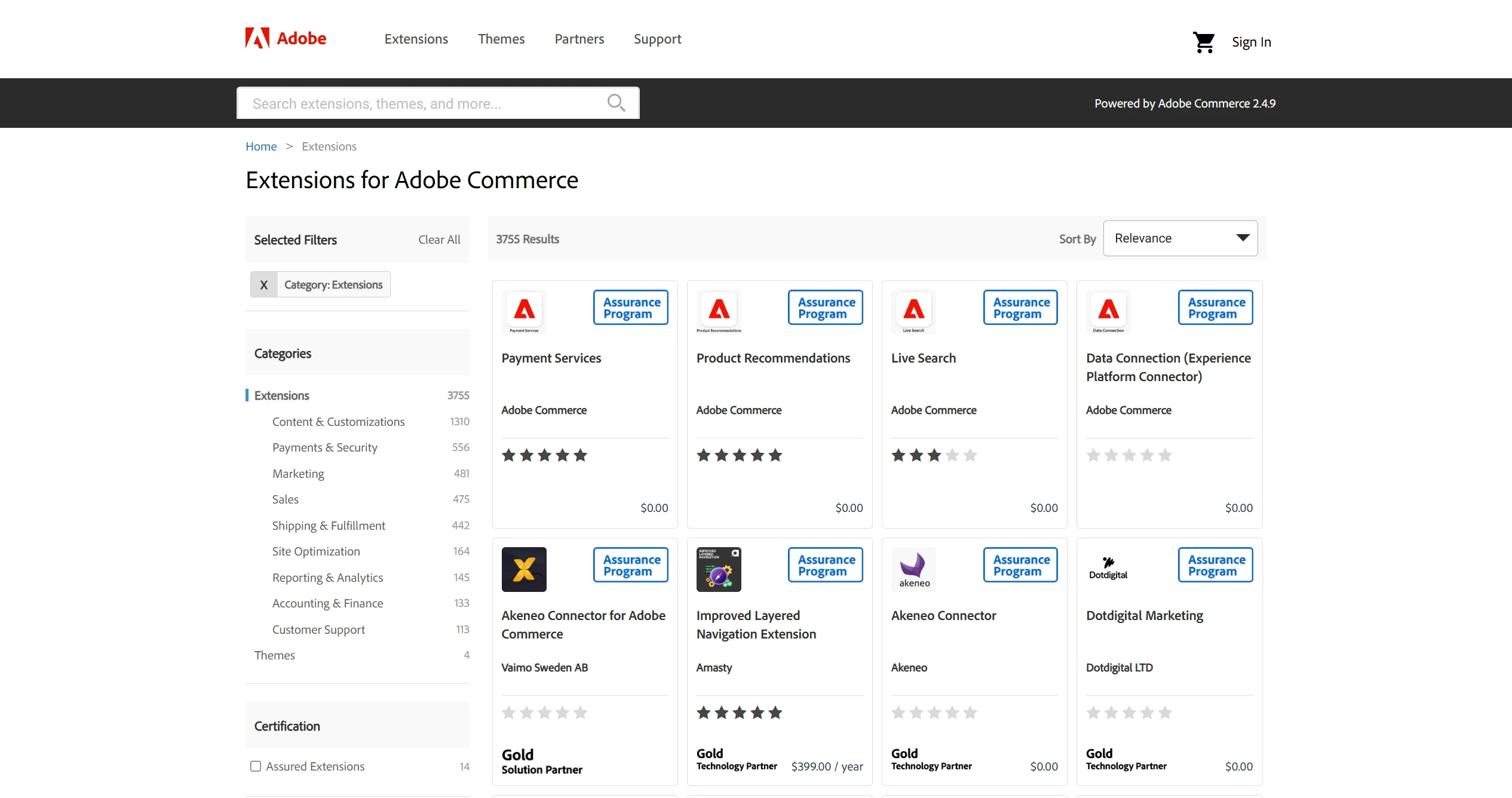This screenshot has height=798, width=1512.
Task: Filter by Site Optimization category
Action: (316, 551)
